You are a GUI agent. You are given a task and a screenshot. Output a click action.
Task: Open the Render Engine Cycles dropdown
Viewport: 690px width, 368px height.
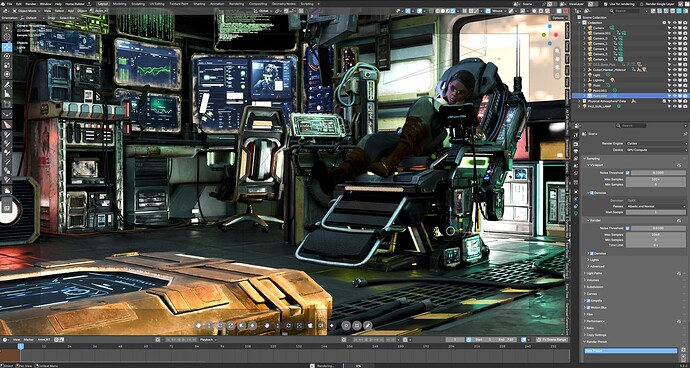pos(656,144)
